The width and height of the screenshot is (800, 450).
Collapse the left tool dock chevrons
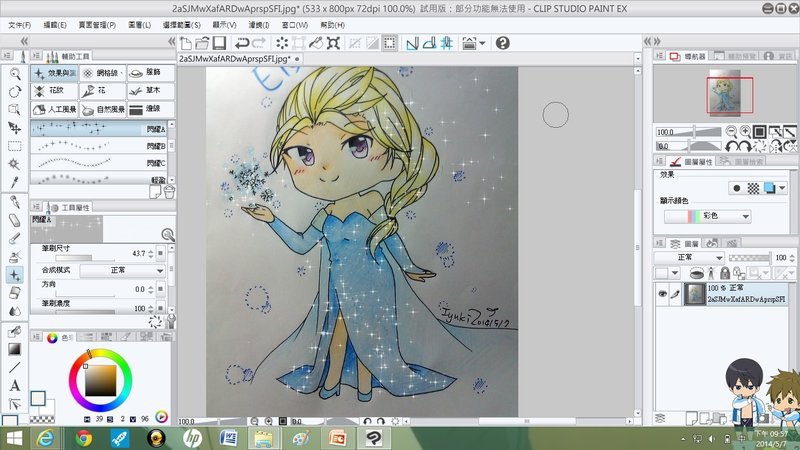[23, 41]
